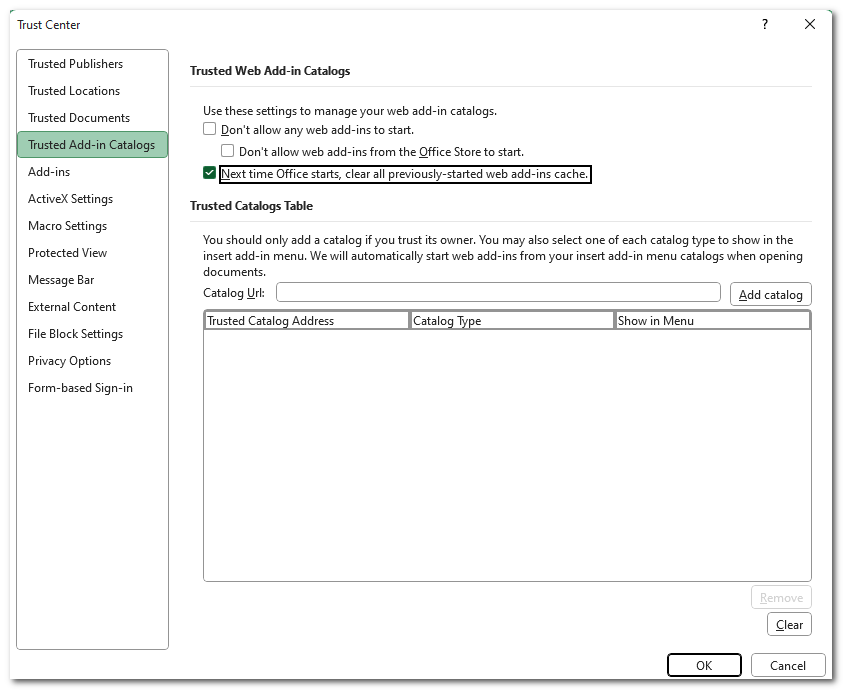Close the Trust Center dialog

(x=810, y=24)
